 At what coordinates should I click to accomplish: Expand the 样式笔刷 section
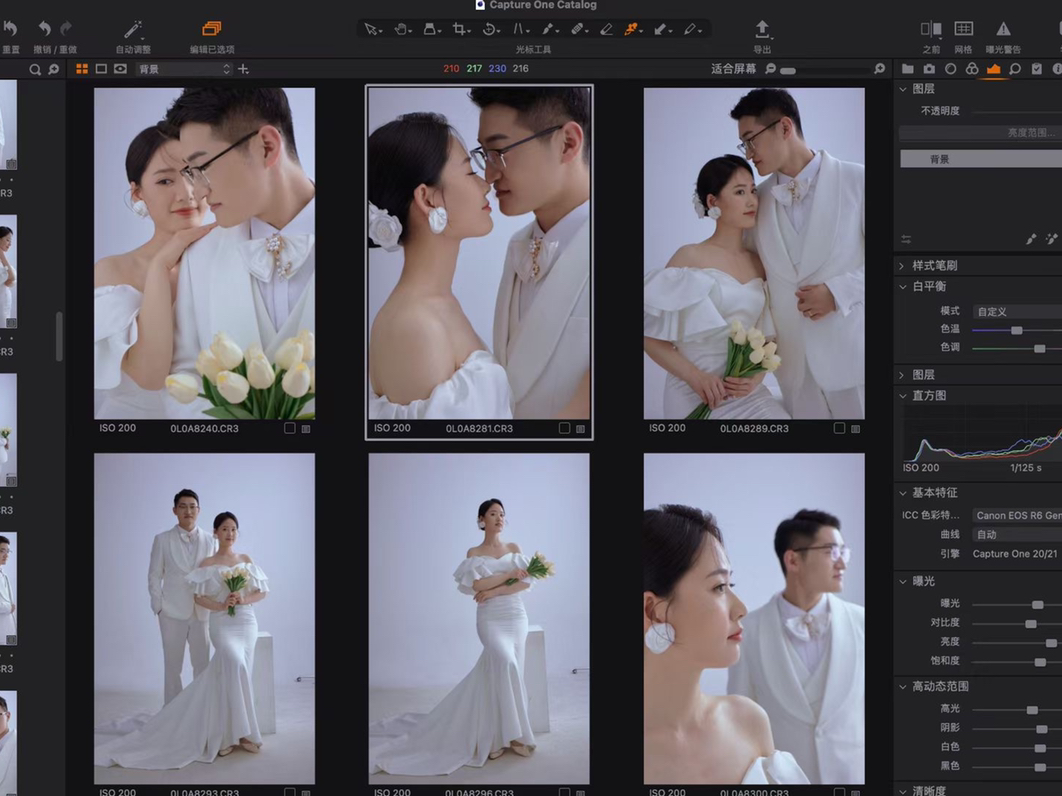click(903, 266)
